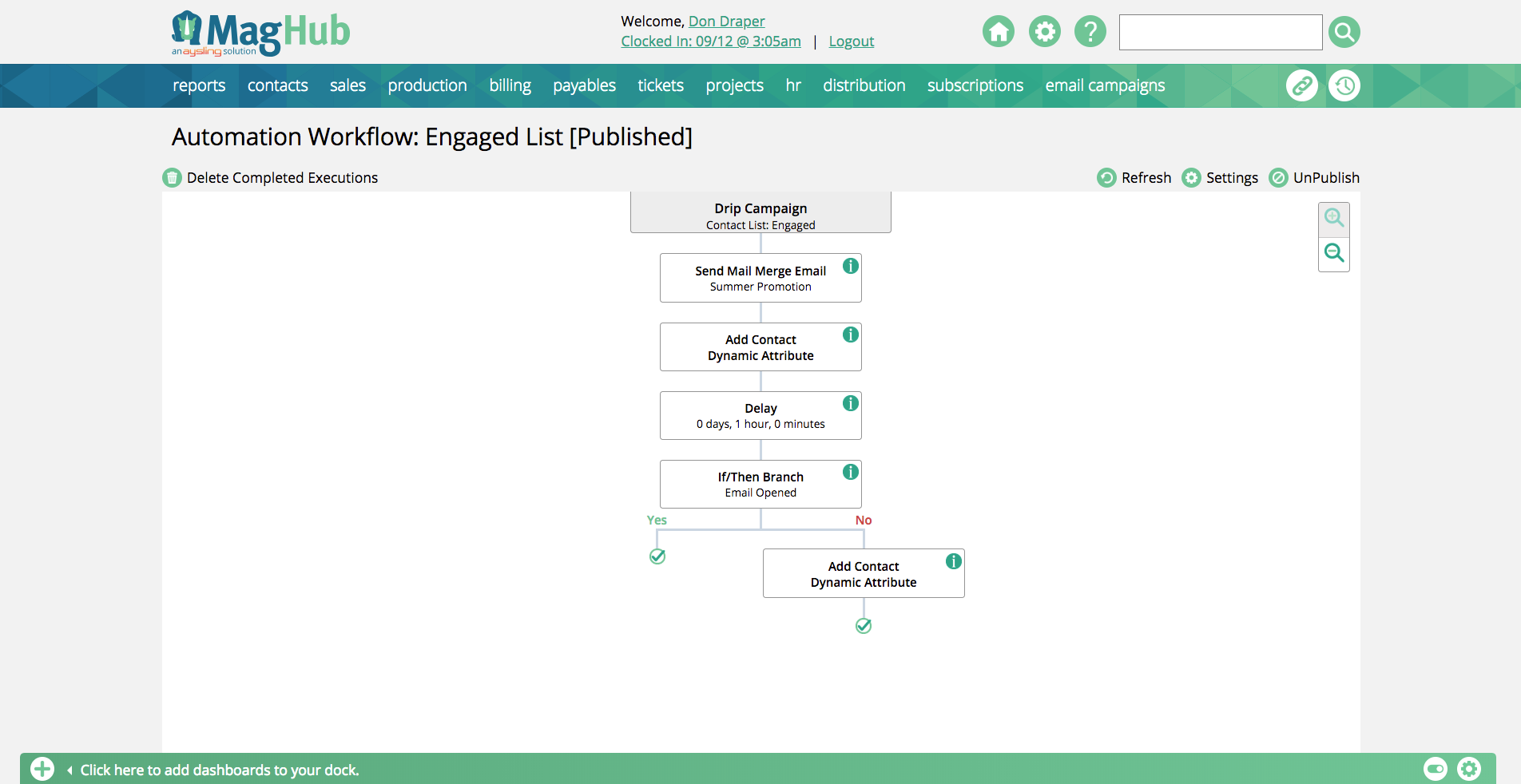Focus the header search field

click(1221, 32)
